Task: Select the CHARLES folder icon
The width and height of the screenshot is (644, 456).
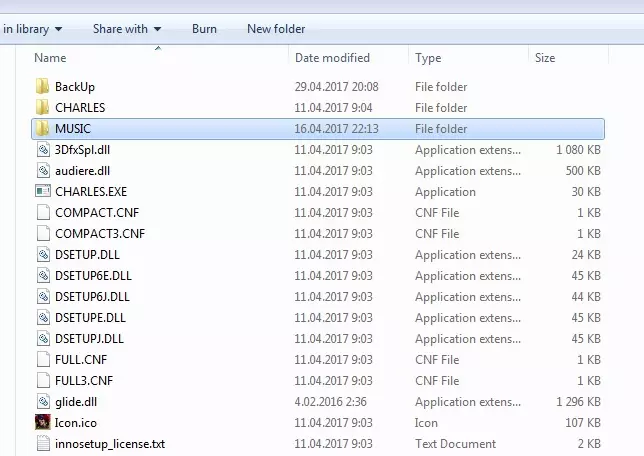Action: (42, 108)
